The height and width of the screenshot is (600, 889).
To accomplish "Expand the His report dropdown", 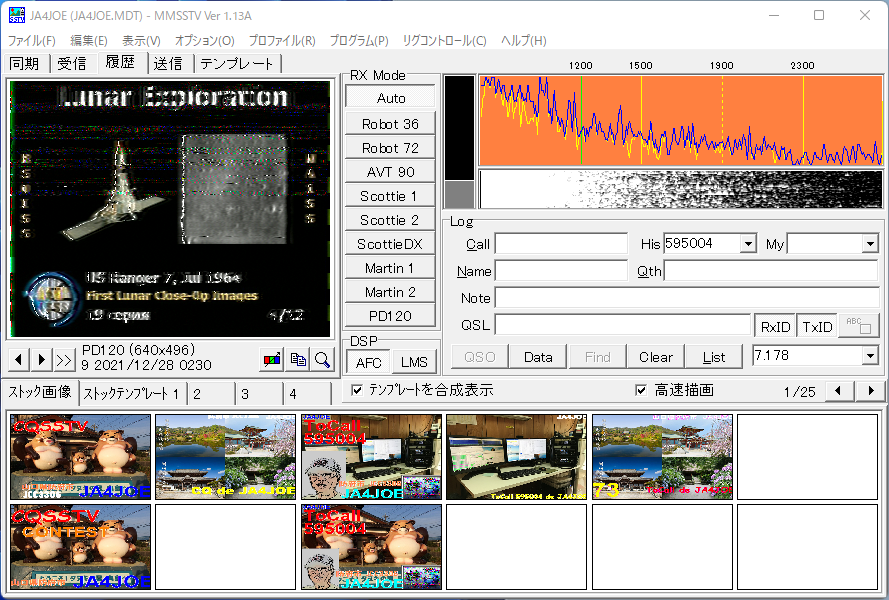I will (x=748, y=244).
